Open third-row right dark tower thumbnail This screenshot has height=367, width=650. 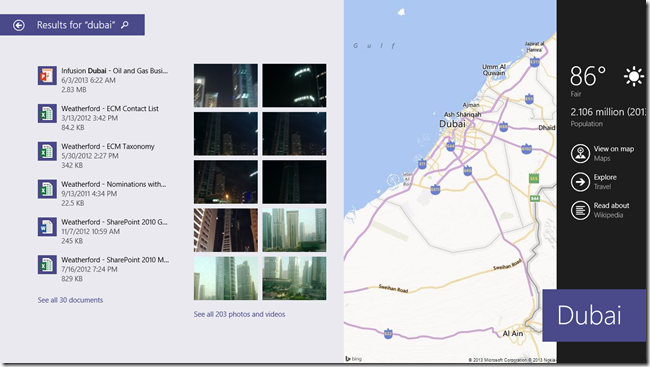[x=294, y=182]
